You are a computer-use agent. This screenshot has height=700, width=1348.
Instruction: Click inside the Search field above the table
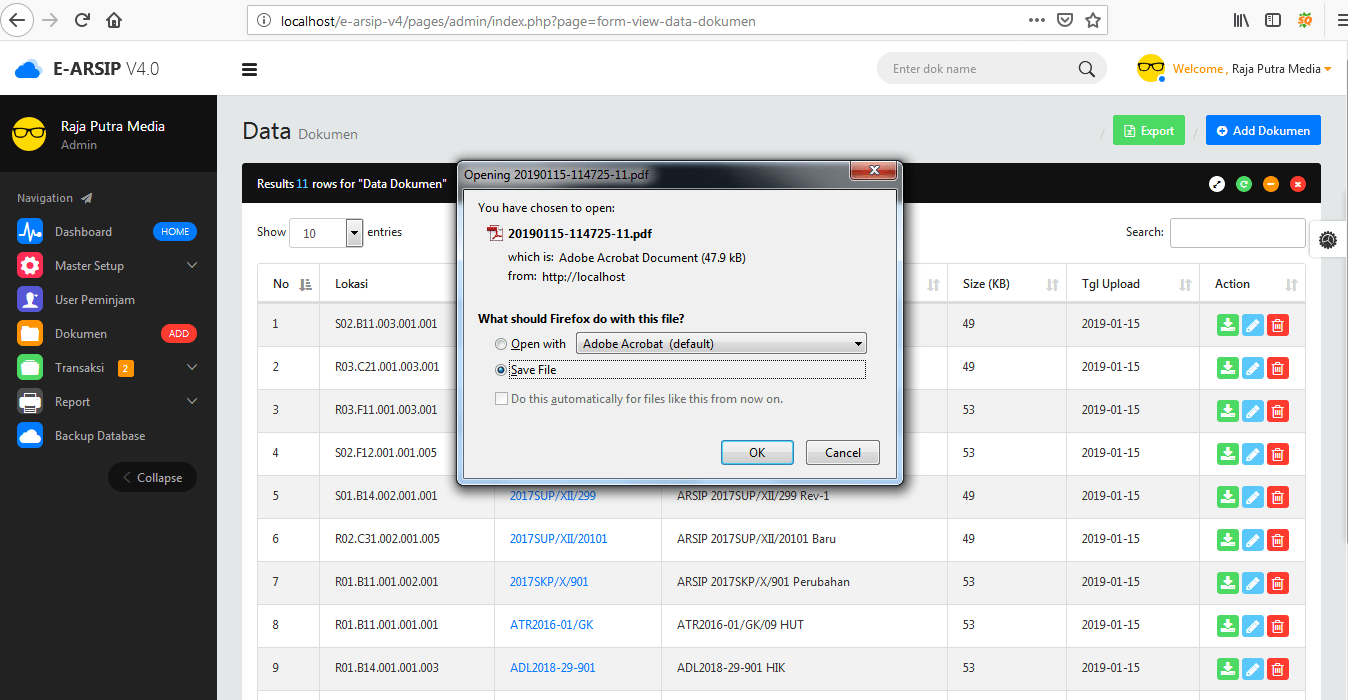point(1237,232)
